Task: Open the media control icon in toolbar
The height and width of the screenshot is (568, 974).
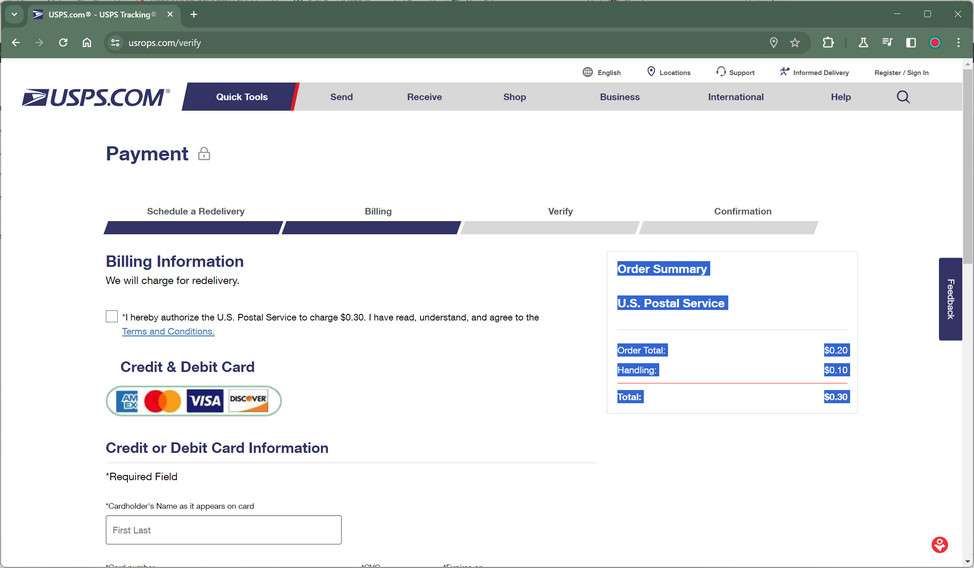Action: tap(887, 42)
